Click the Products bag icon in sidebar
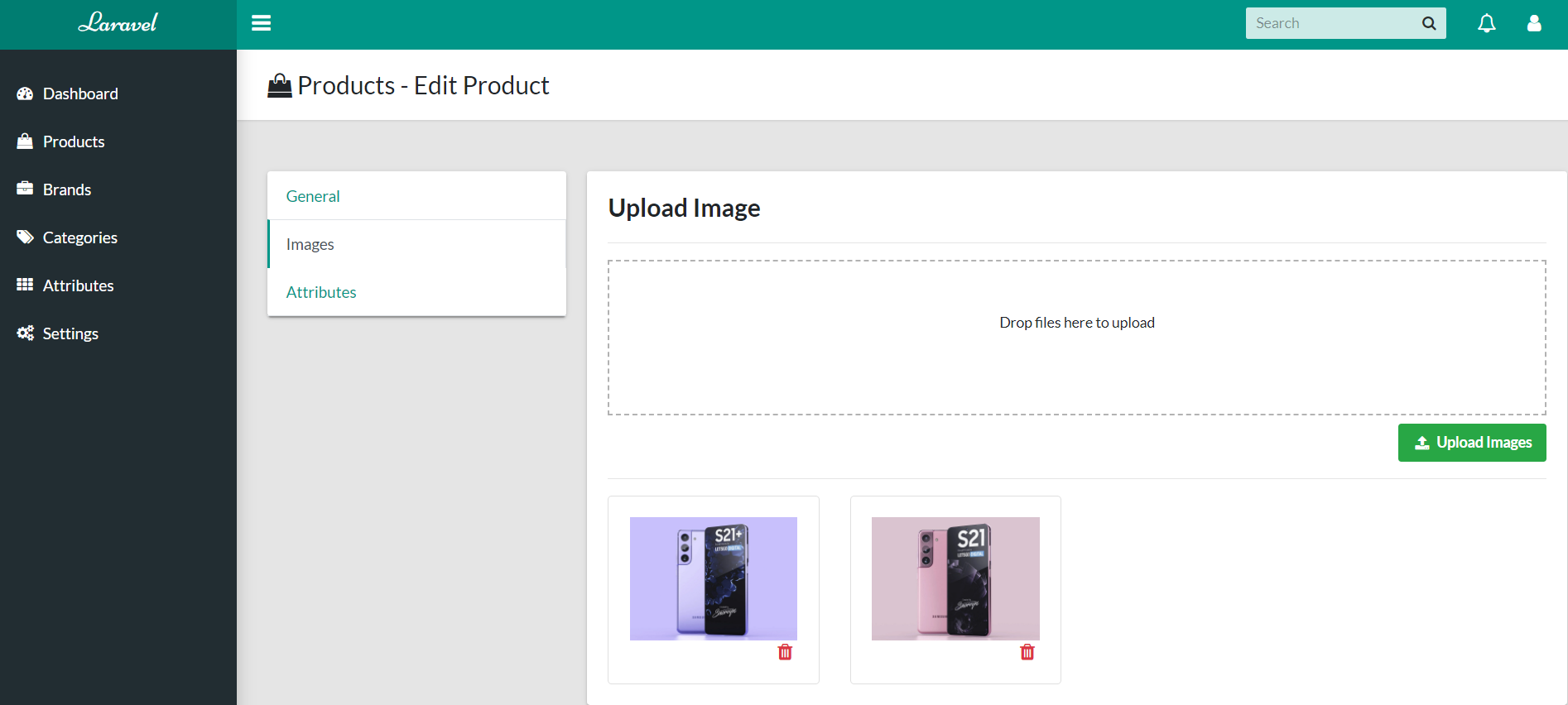This screenshot has height=705, width=1568. click(x=25, y=141)
